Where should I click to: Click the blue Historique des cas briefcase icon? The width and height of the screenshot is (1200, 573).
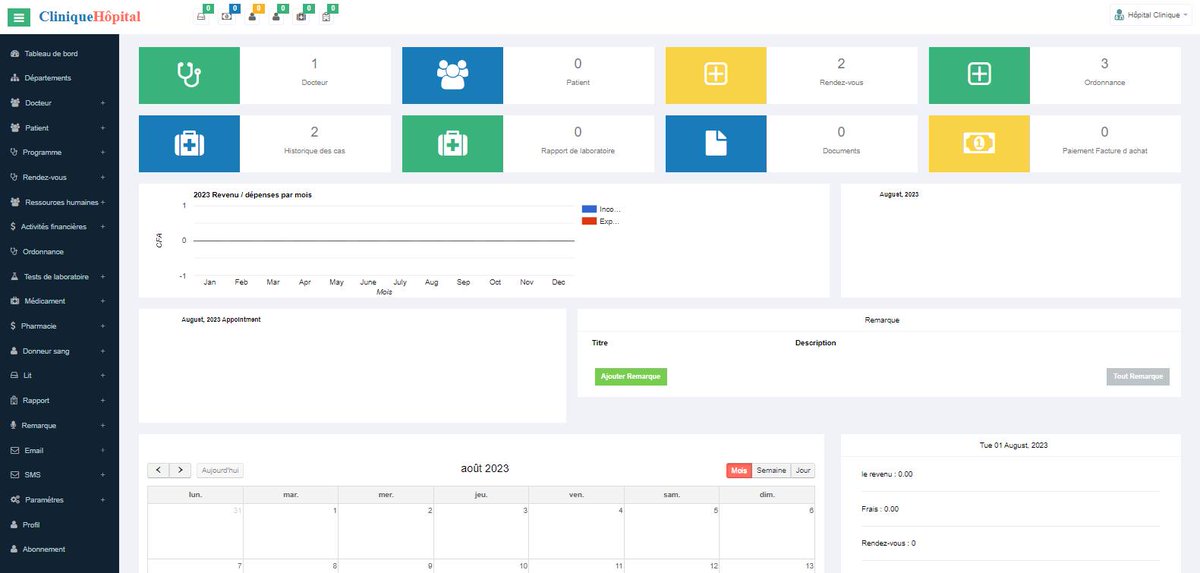[x=189, y=143]
